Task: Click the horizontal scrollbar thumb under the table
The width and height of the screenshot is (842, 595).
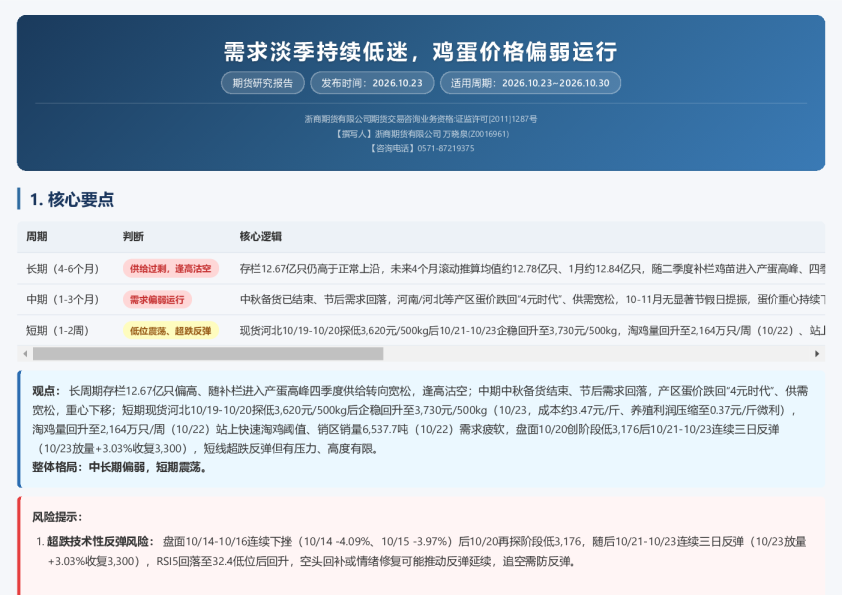Action: (x=208, y=354)
